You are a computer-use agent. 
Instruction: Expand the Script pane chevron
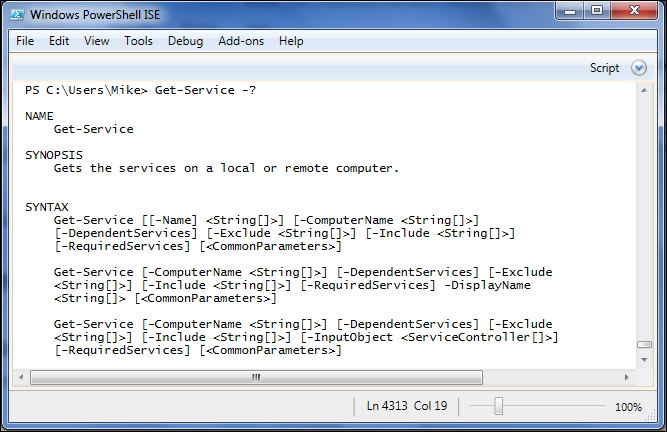(638, 68)
